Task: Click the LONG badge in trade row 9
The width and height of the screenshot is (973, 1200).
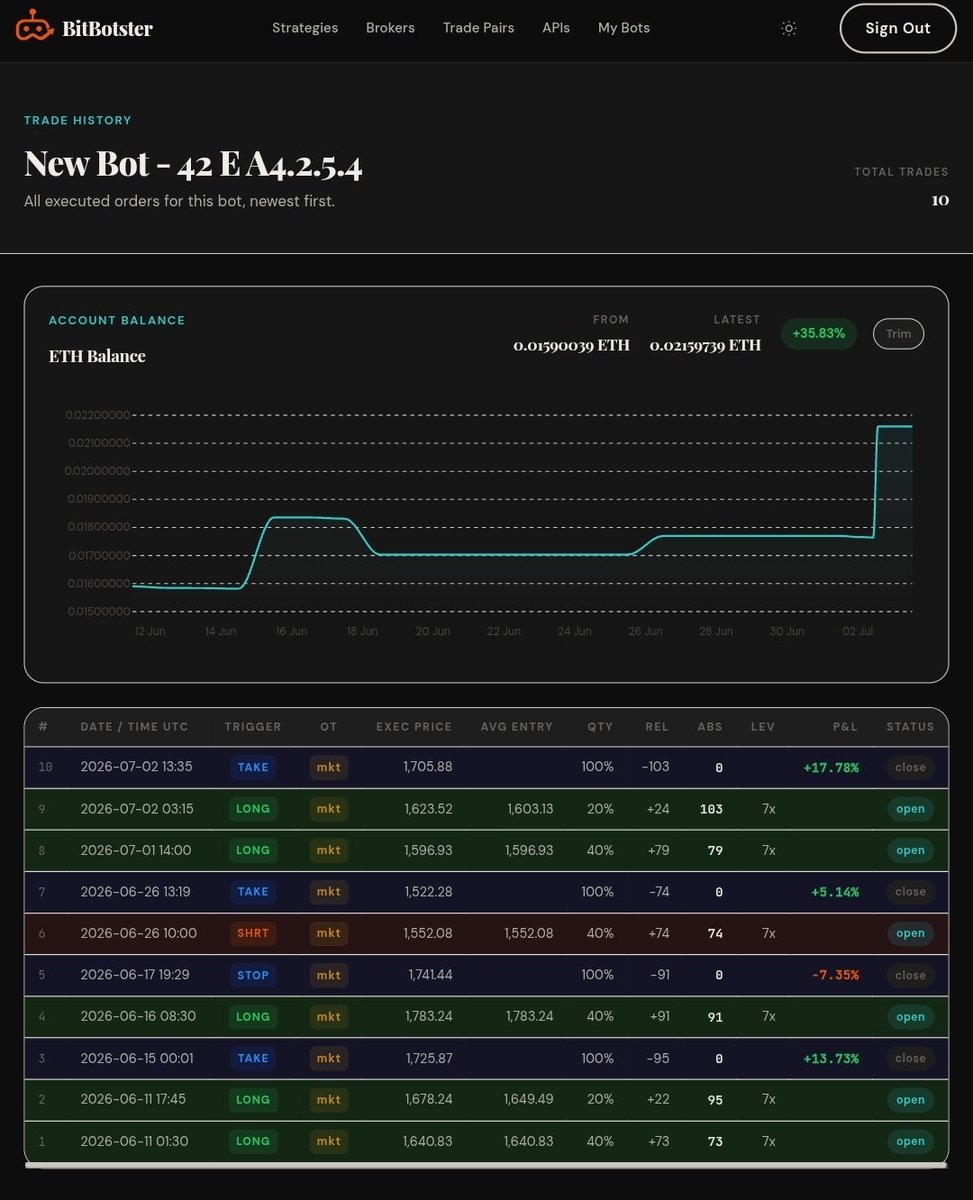Action: (x=253, y=809)
